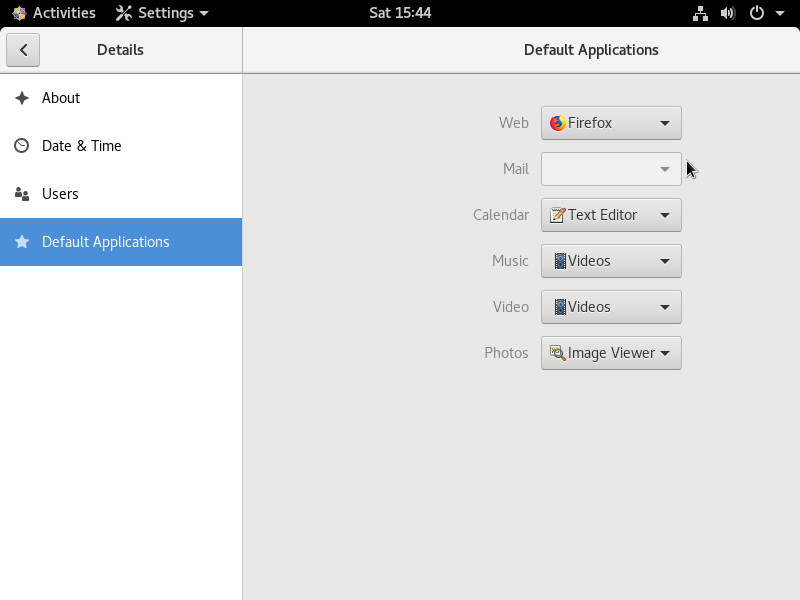Expand the Calendar dropdown showing Text Editor
The height and width of the screenshot is (600, 800).
pos(611,215)
